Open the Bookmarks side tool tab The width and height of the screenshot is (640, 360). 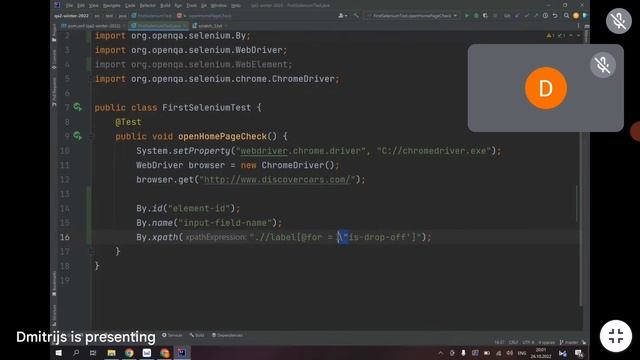click(54, 283)
